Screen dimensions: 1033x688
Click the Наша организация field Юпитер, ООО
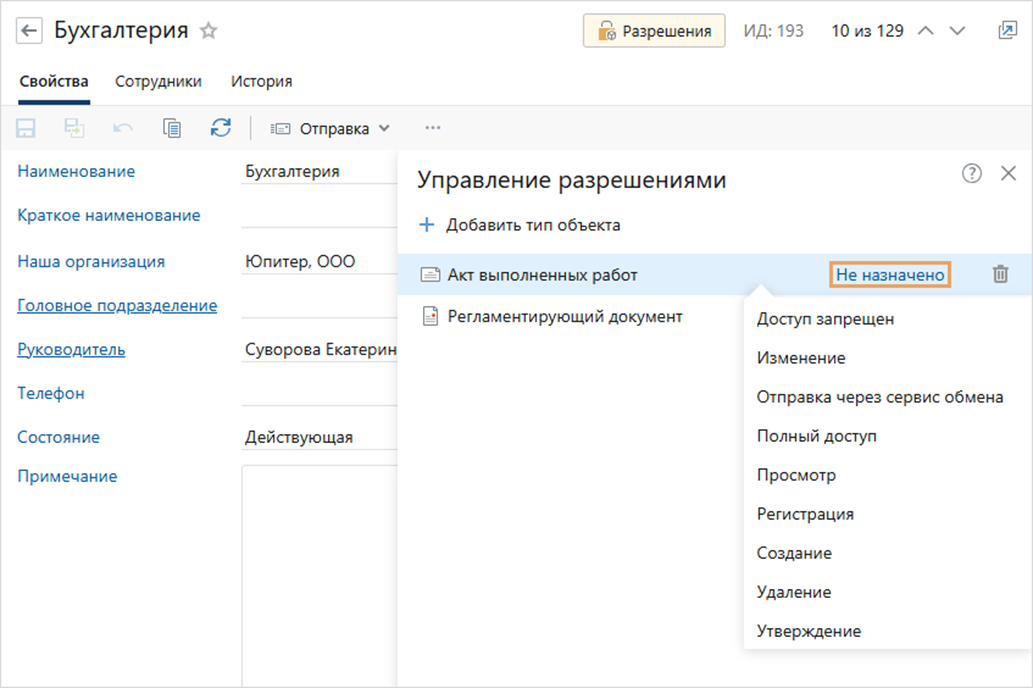[x=320, y=262]
